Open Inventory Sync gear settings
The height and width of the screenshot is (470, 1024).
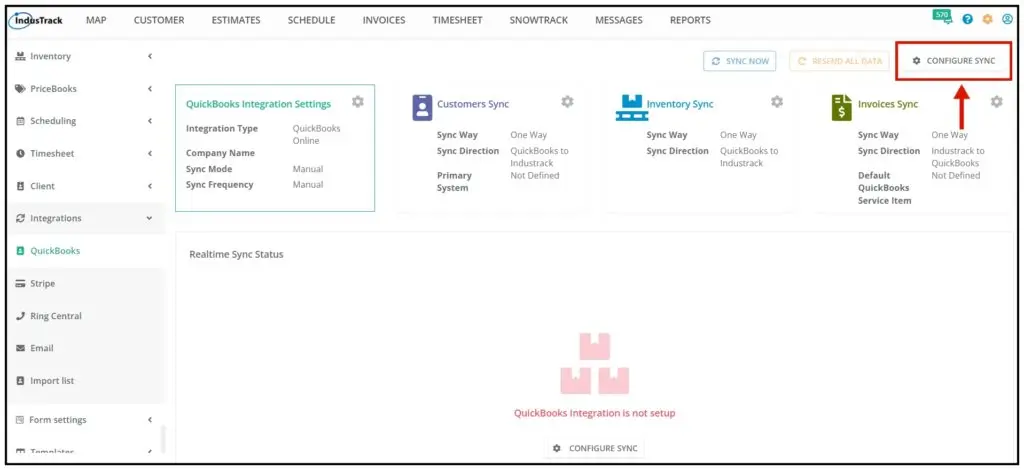click(x=776, y=102)
